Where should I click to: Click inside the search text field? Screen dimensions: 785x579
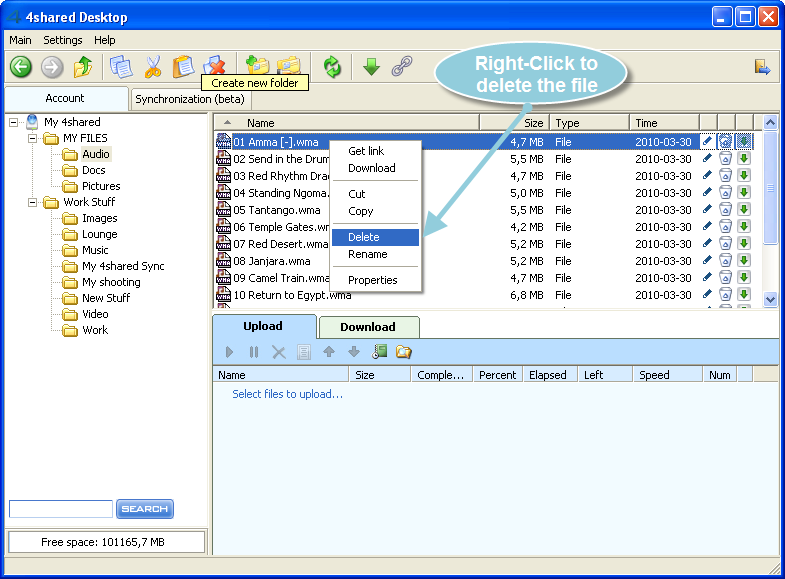point(61,509)
